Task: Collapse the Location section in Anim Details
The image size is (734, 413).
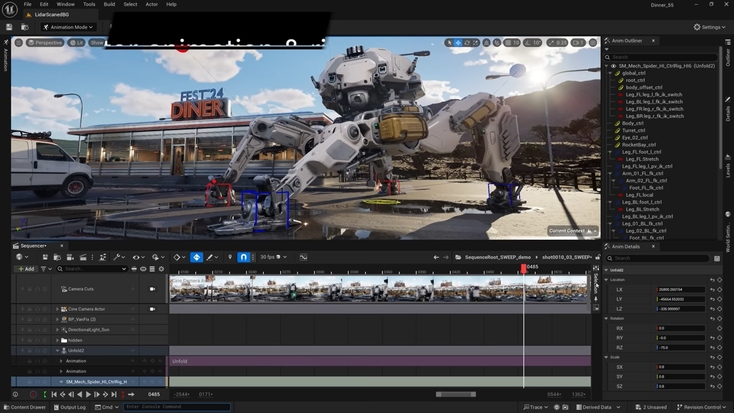Action: click(607, 280)
